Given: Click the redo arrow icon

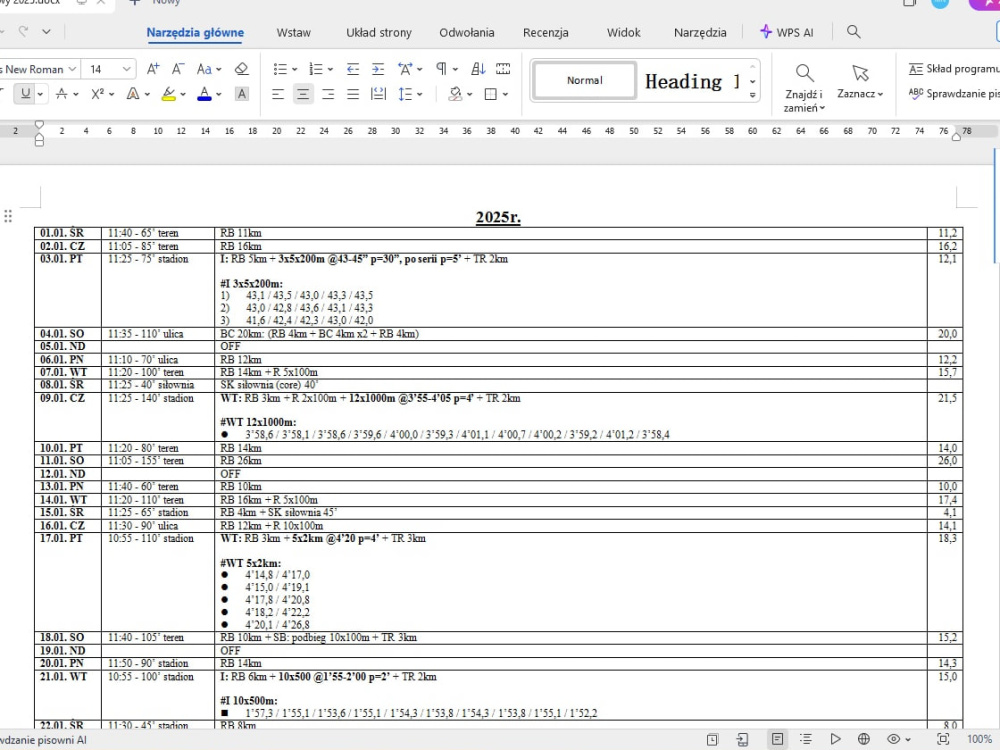Looking at the screenshot, I should [24, 31].
